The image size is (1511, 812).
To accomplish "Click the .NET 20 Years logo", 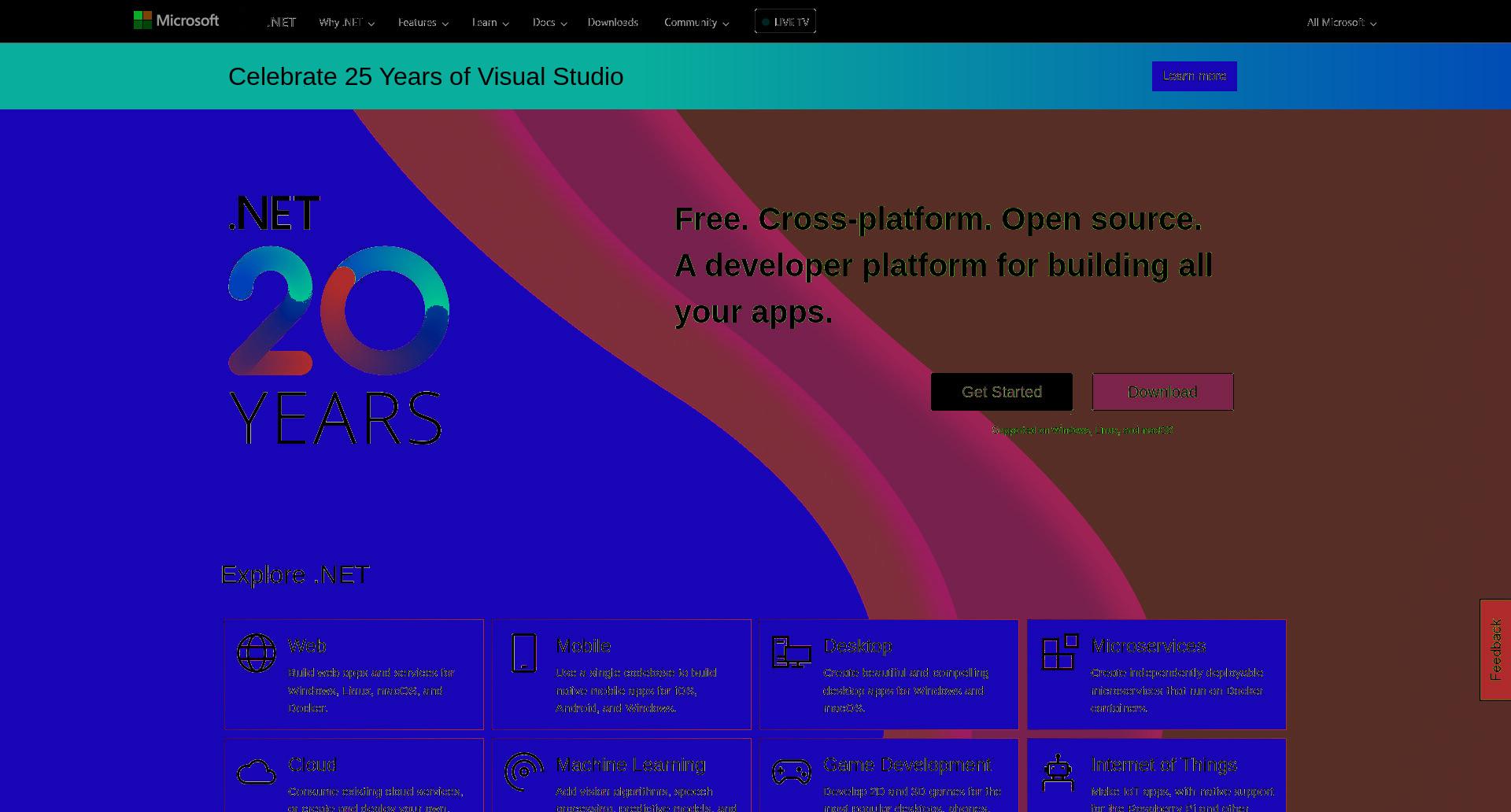I will click(338, 320).
